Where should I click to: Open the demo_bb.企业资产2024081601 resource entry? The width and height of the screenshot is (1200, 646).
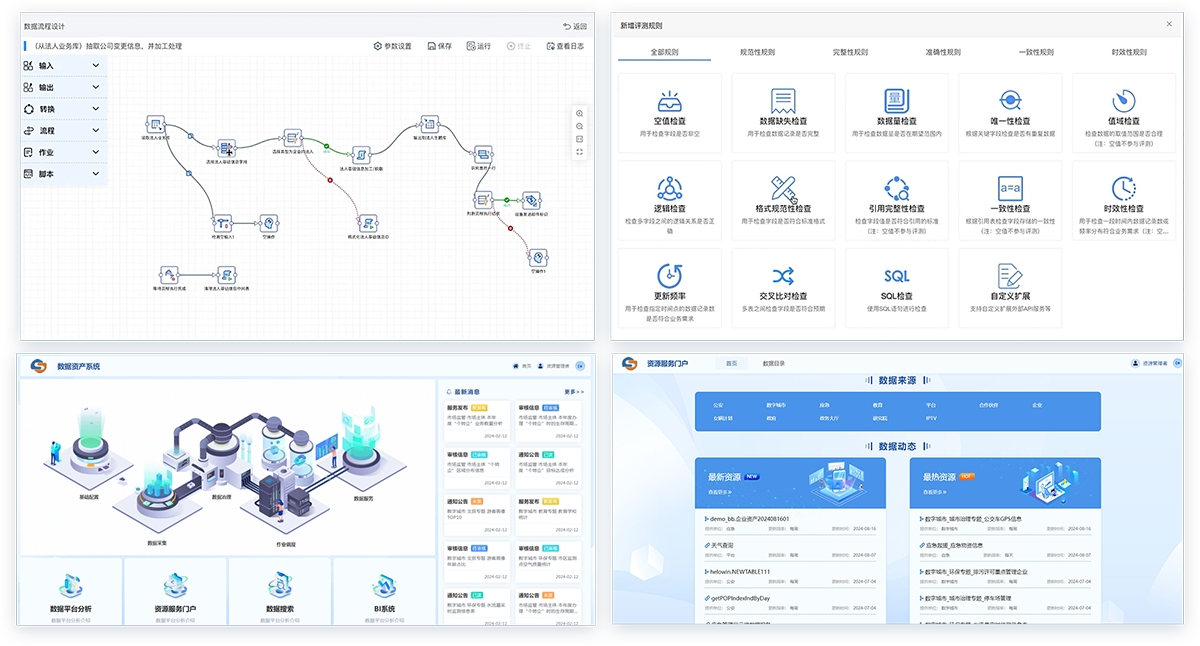[x=749, y=519]
